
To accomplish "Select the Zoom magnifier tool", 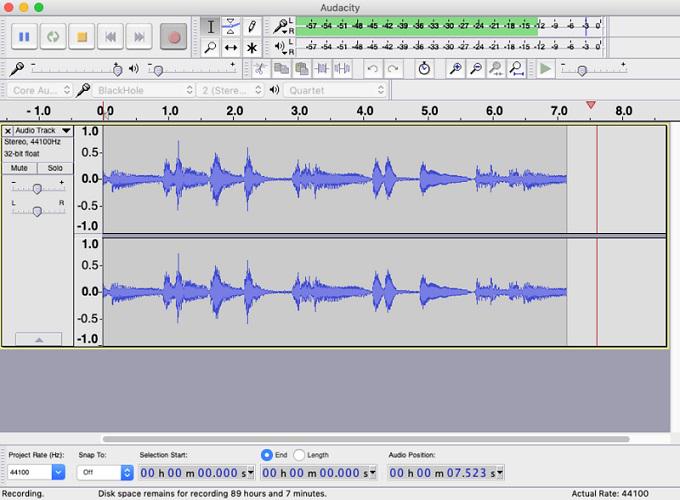I will click(210, 47).
